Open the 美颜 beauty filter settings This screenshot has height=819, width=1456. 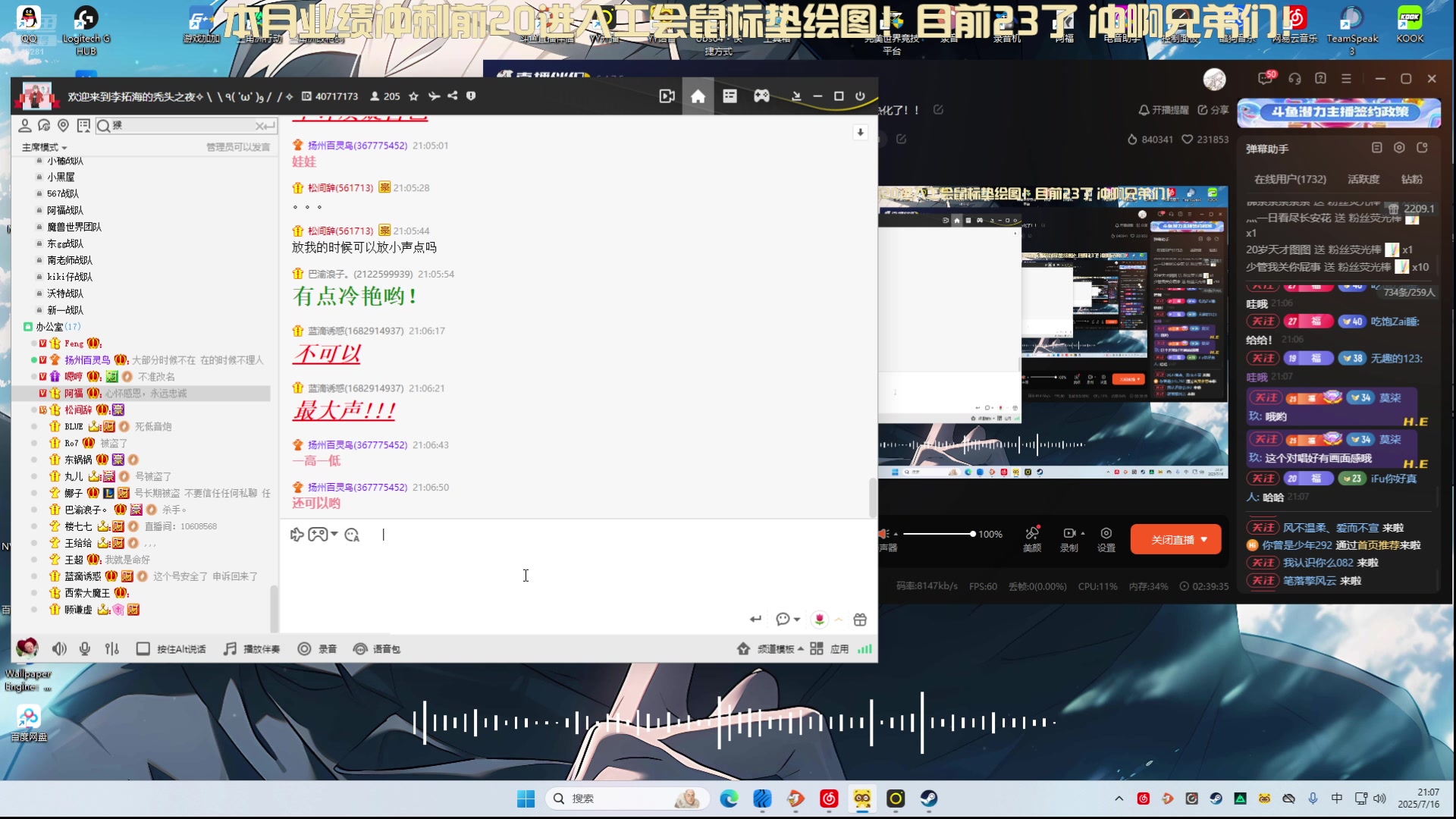(x=1032, y=539)
